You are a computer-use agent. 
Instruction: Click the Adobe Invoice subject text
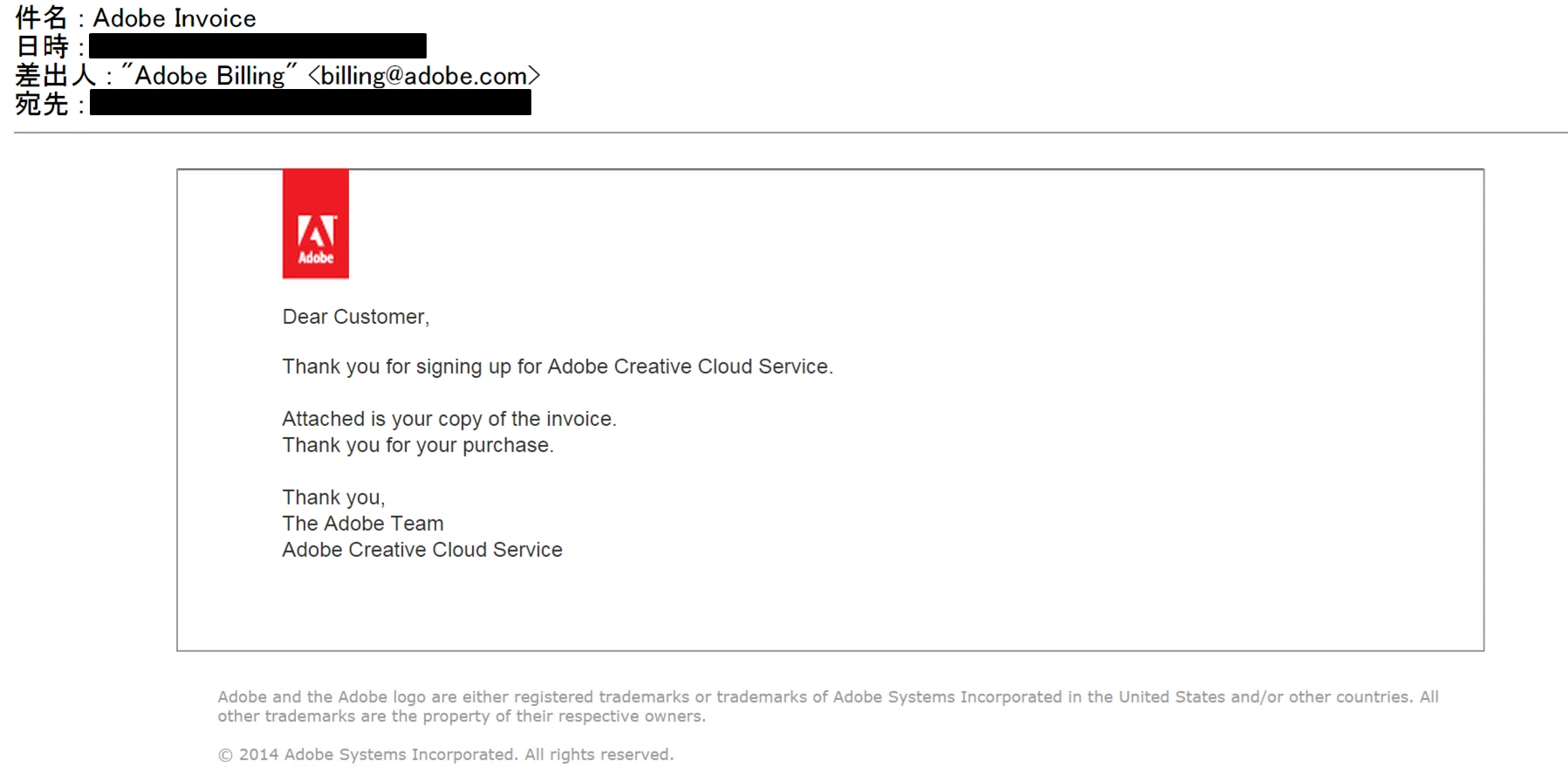pos(175,18)
